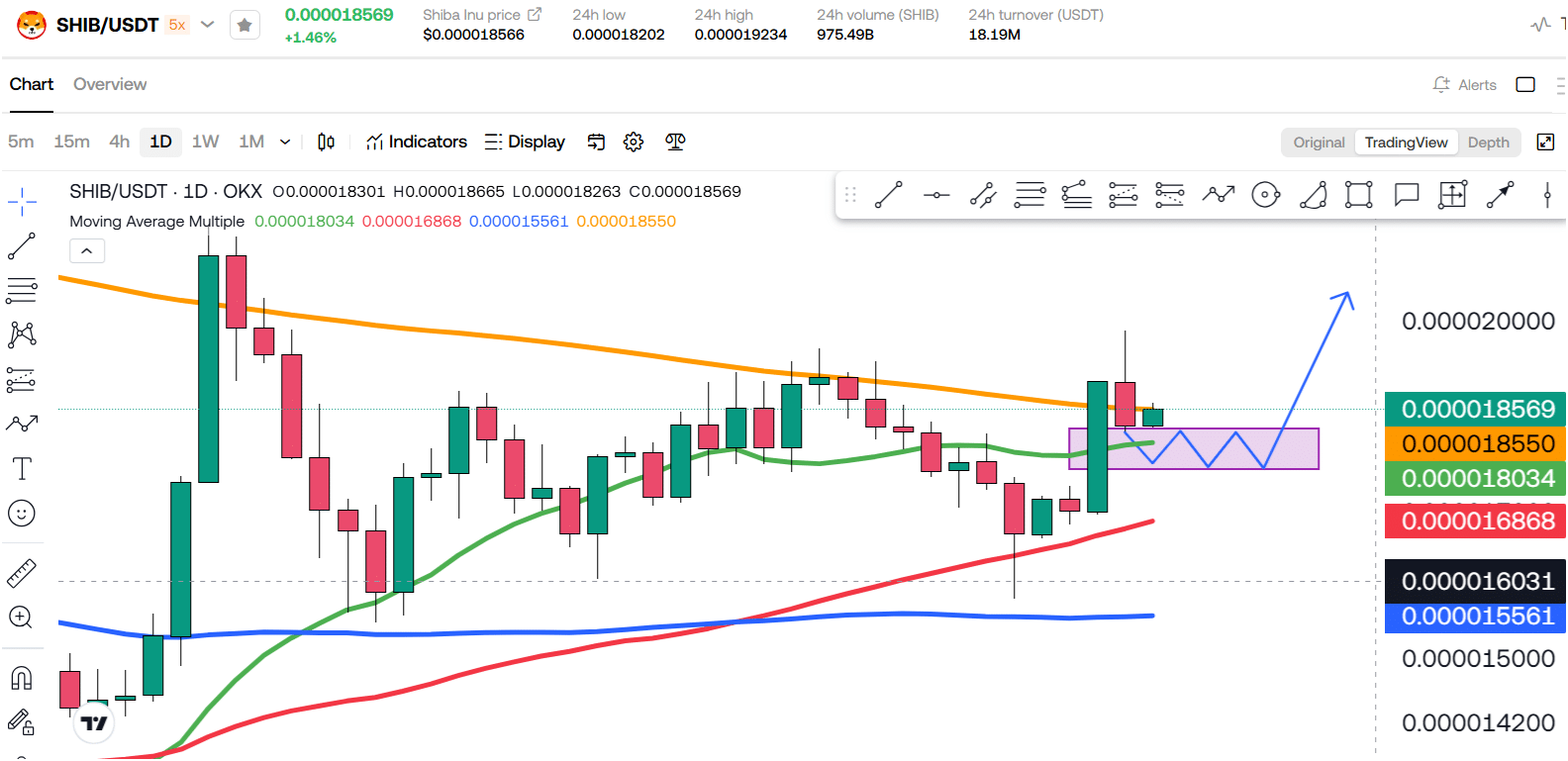Select the price-range measure box tool
The image size is (1568, 761).
point(1452,195)
